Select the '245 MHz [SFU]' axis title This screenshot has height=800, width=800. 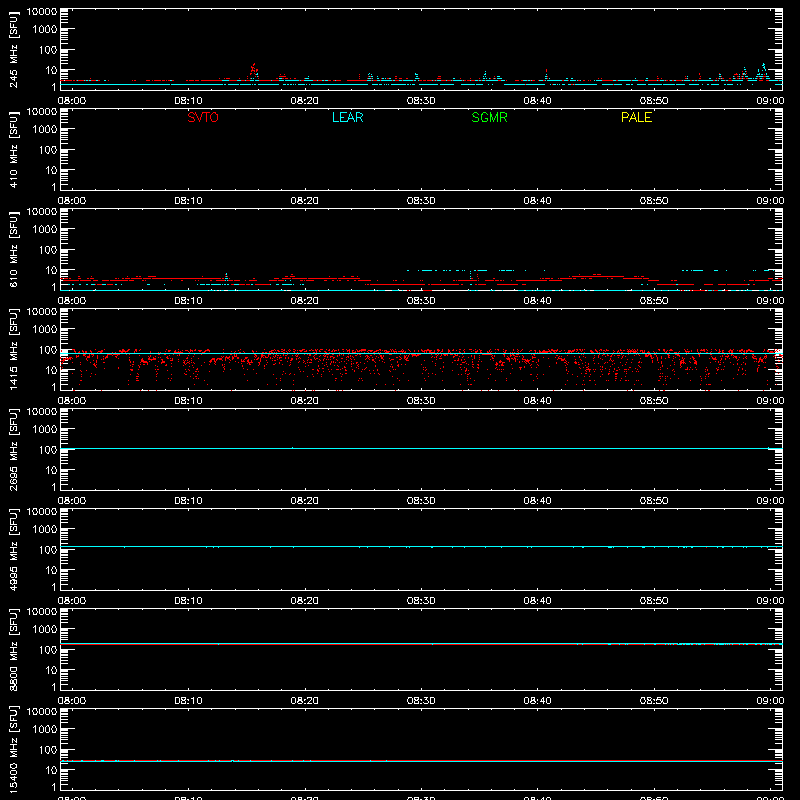pyautogui.click(x=14, y=49)
